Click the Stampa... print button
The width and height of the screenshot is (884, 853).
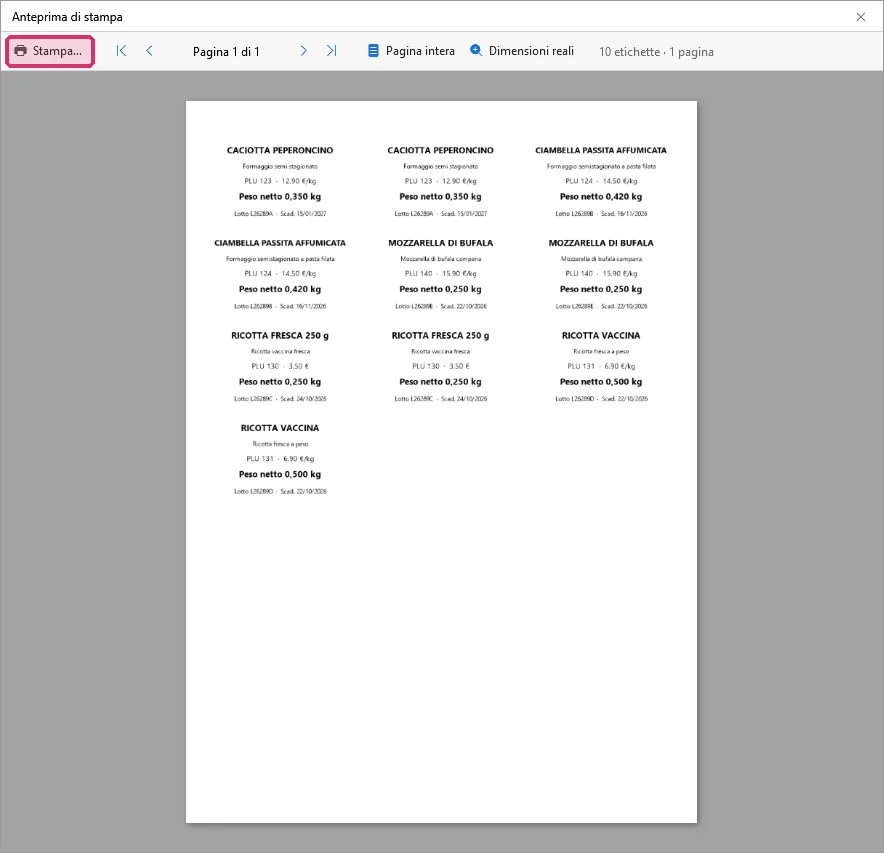[50, 51]
